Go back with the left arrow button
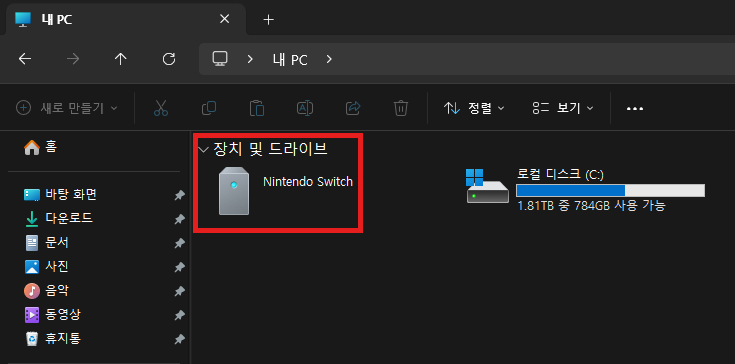This screenshot has width=735, height=364. [x=25, y=59]
